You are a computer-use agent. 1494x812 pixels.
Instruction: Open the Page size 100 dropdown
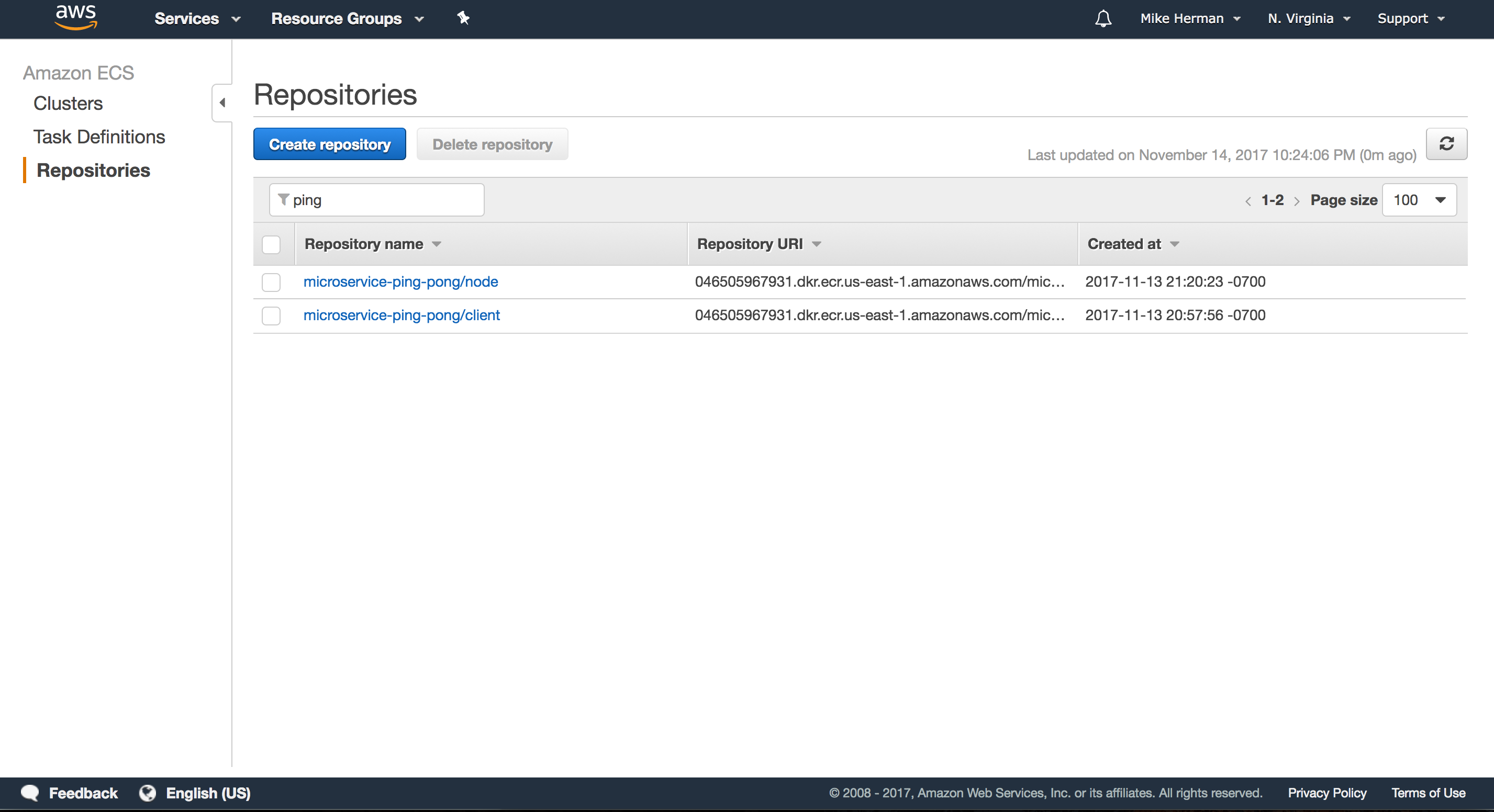pos(1419,200)
